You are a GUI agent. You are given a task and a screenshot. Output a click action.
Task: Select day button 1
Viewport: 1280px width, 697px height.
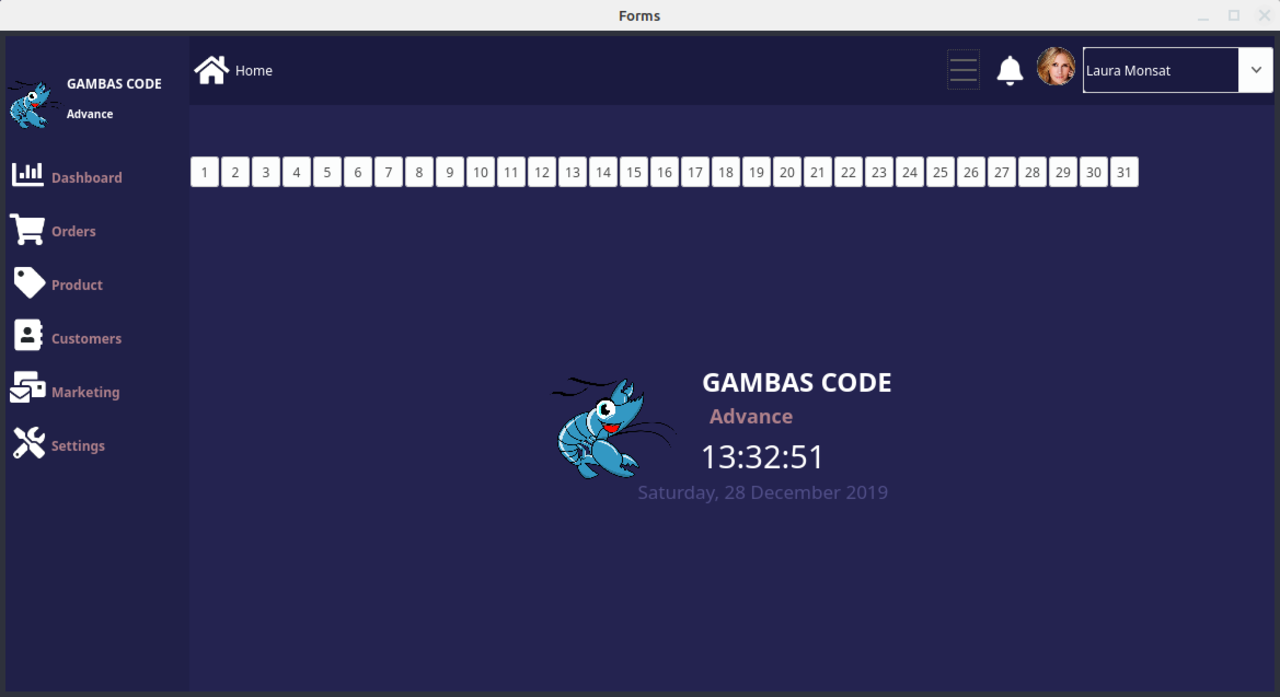point(204,172)
